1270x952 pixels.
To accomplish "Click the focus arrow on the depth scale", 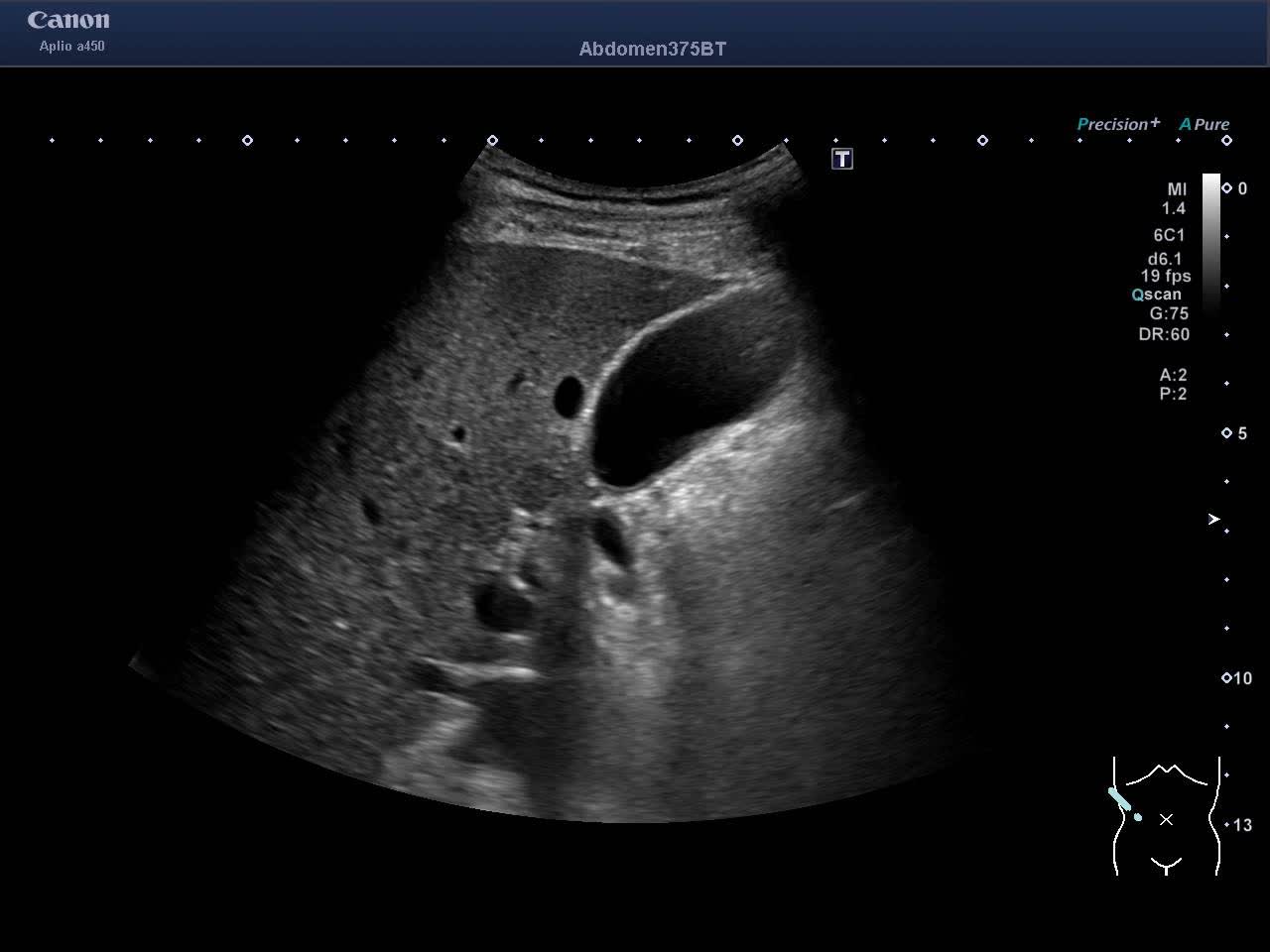I will (x=1213, y=519).
